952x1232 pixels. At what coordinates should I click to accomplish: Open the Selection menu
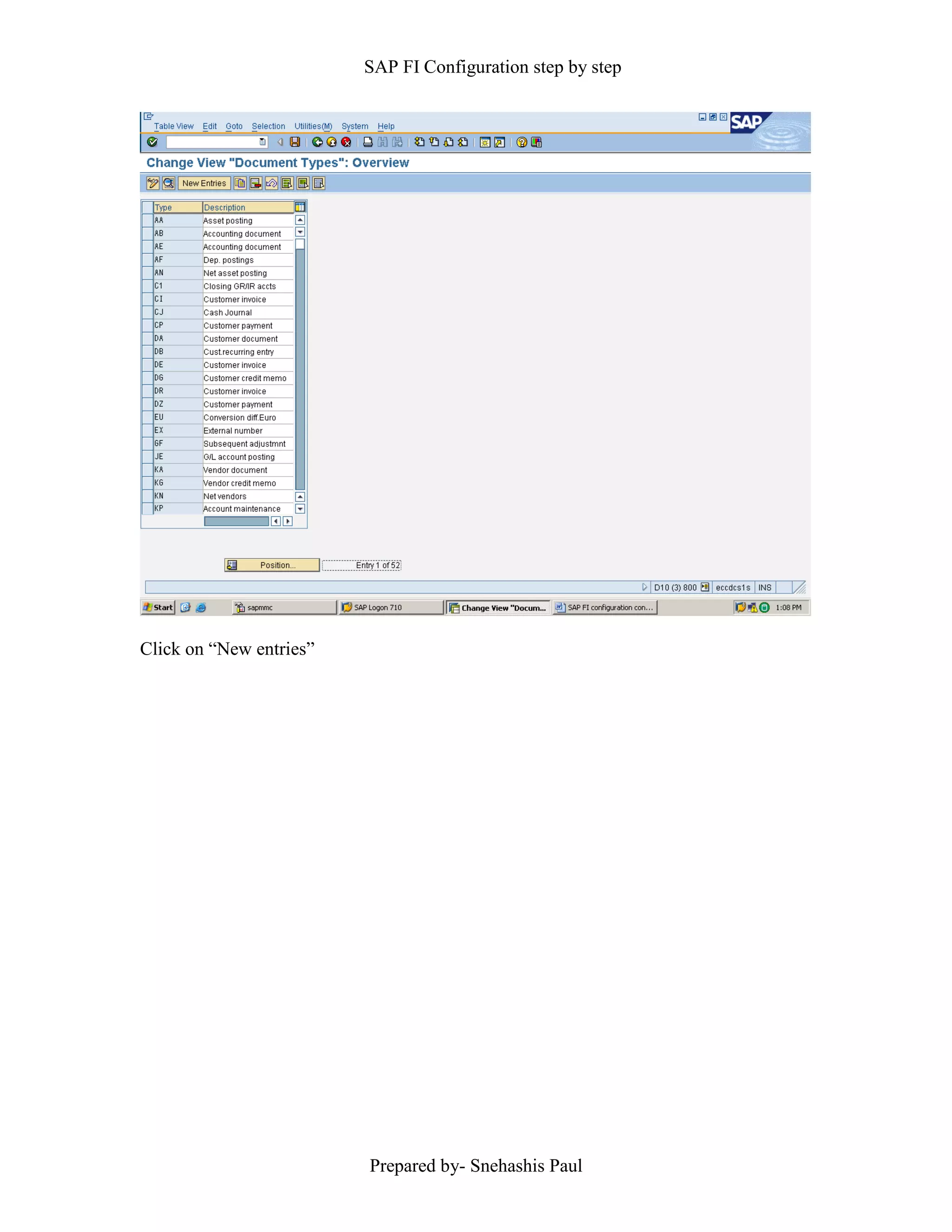coord(269,126)
